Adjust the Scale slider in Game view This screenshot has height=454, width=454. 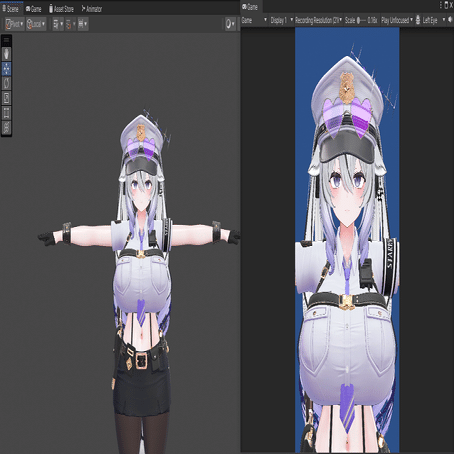(x=361, y=20)
